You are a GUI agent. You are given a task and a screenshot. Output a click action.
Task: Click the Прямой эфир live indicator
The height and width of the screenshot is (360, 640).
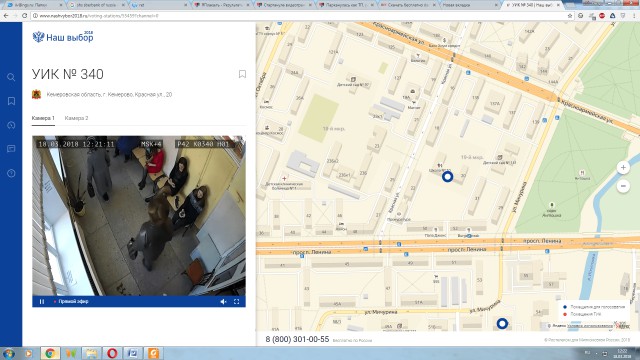[71, 302]
